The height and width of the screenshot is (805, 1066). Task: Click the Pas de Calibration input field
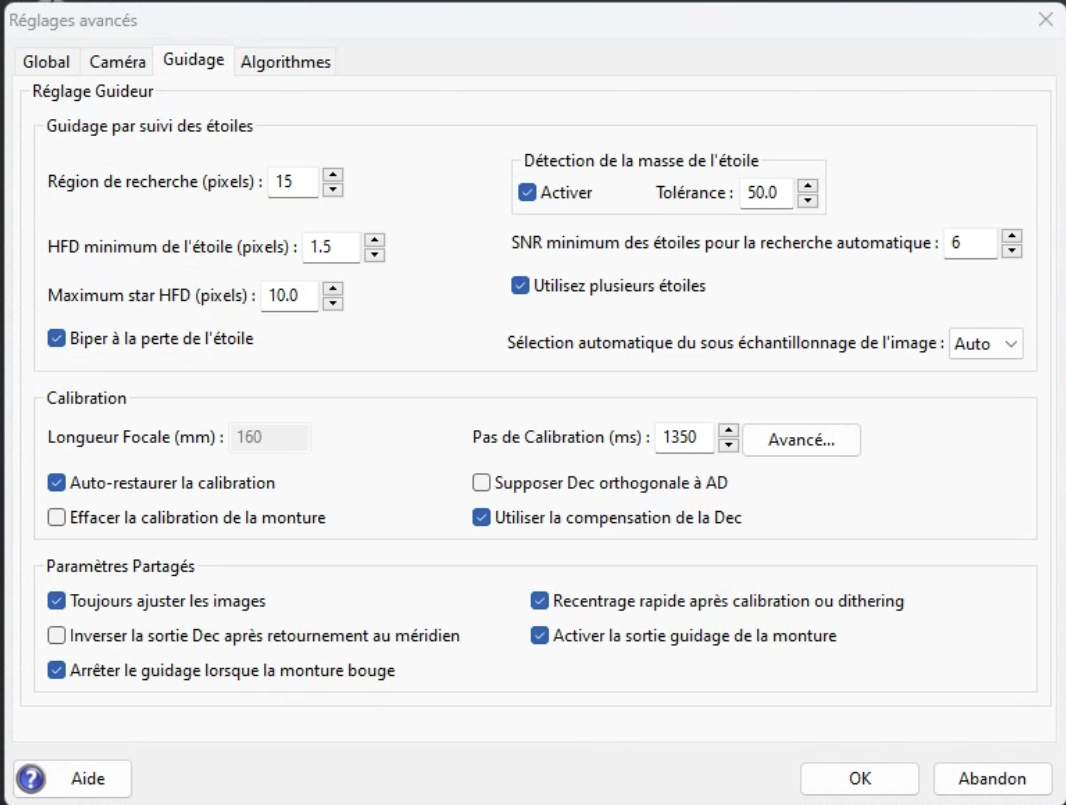click(x=684, y=438)
